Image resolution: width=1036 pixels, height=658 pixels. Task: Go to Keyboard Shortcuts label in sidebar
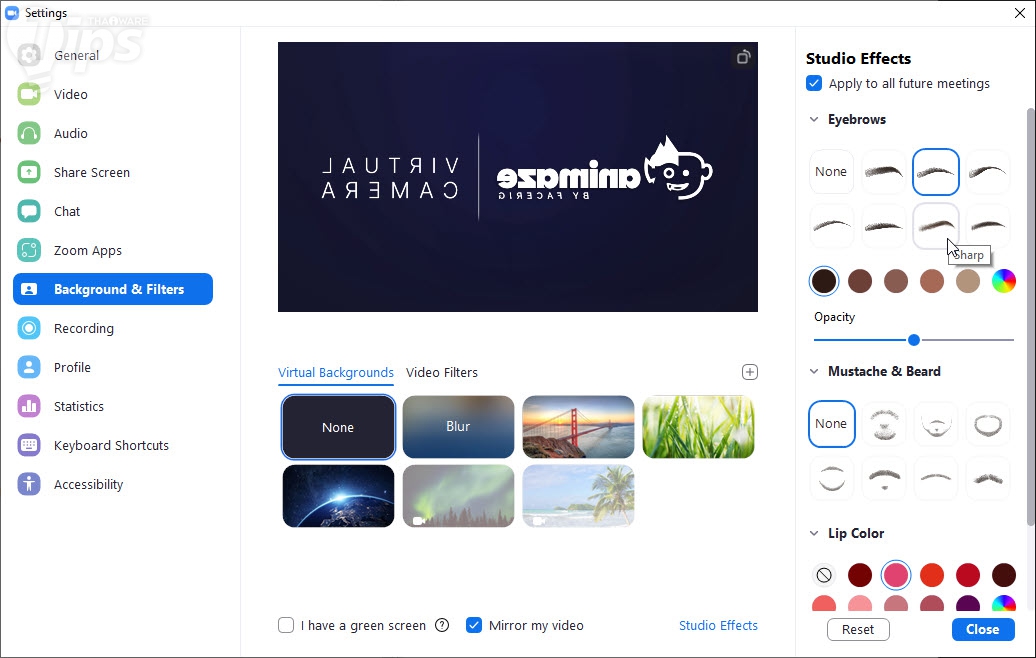pyautogui.click(x=111, y=445)
